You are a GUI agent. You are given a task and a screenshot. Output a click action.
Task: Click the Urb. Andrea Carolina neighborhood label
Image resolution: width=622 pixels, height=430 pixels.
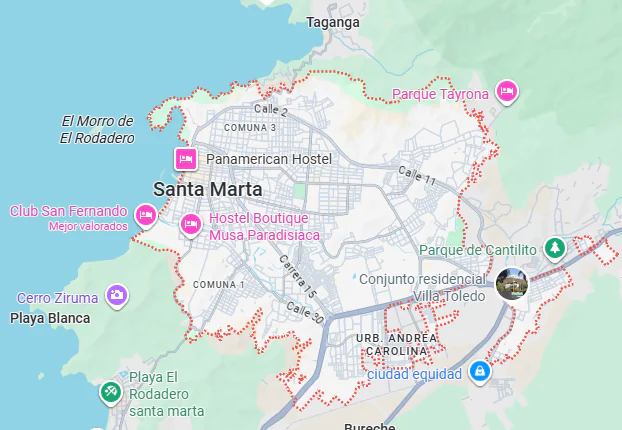397,345
